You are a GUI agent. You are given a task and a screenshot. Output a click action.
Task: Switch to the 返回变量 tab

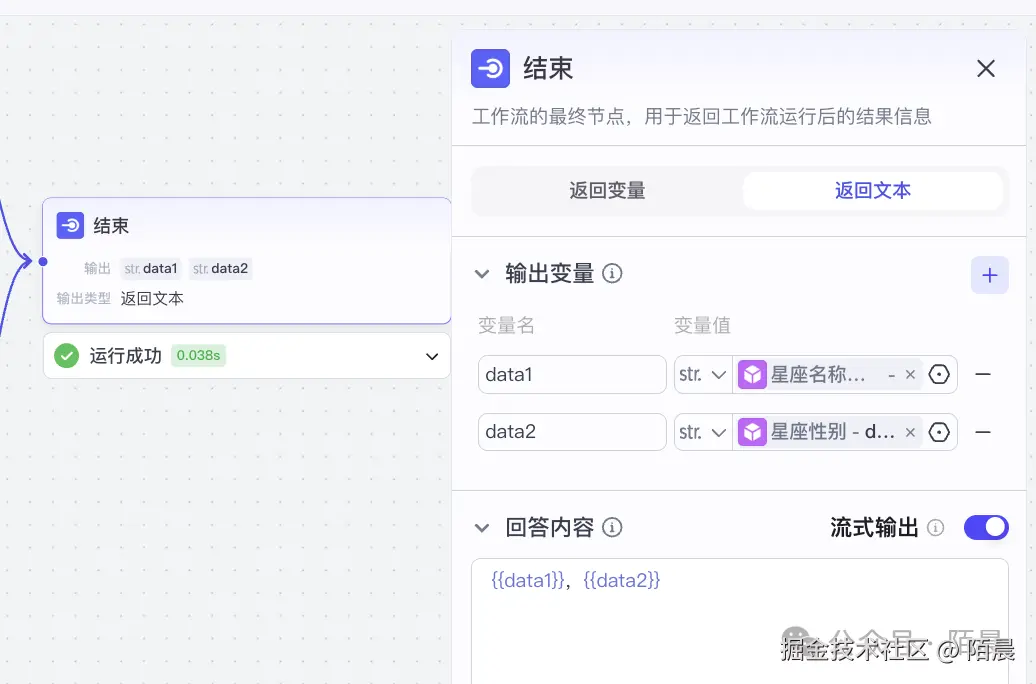(x=606, y=190)
